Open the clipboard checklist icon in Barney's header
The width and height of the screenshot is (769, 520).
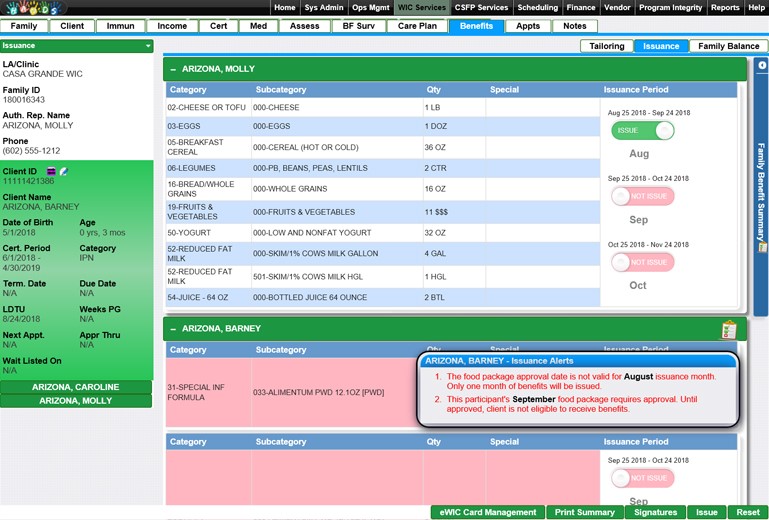click(728, 329)
